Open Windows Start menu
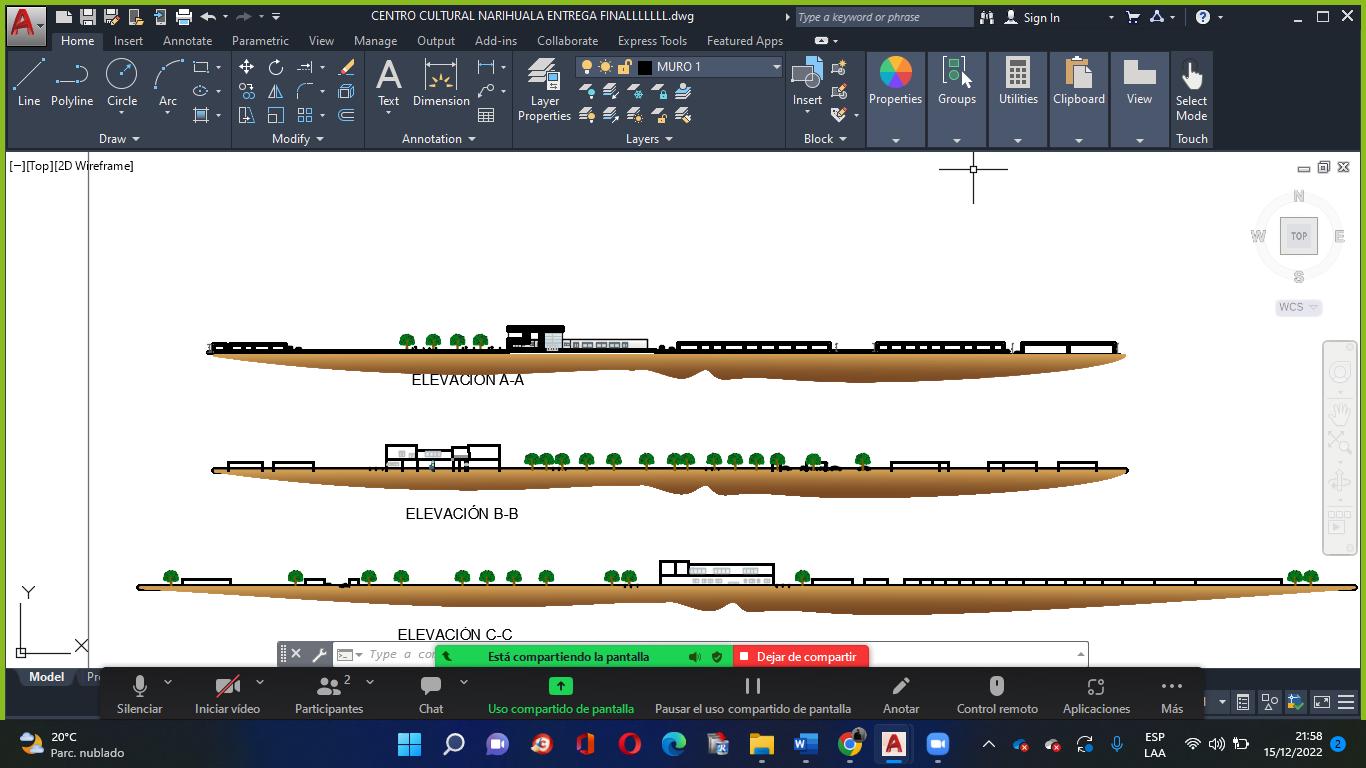The image size is (1366, 768). click(409, 744)
